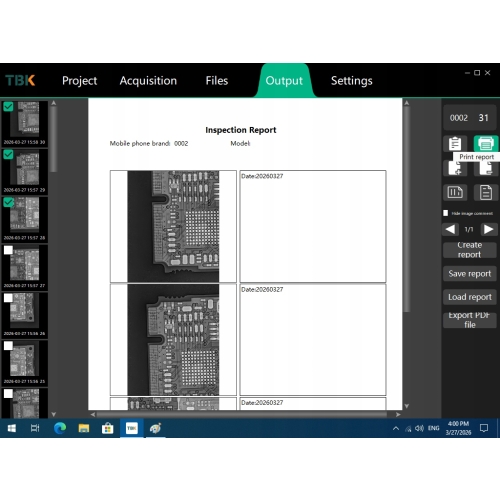
Task: Click the thumbnail list scroll-up arrow
Action: 53,103
